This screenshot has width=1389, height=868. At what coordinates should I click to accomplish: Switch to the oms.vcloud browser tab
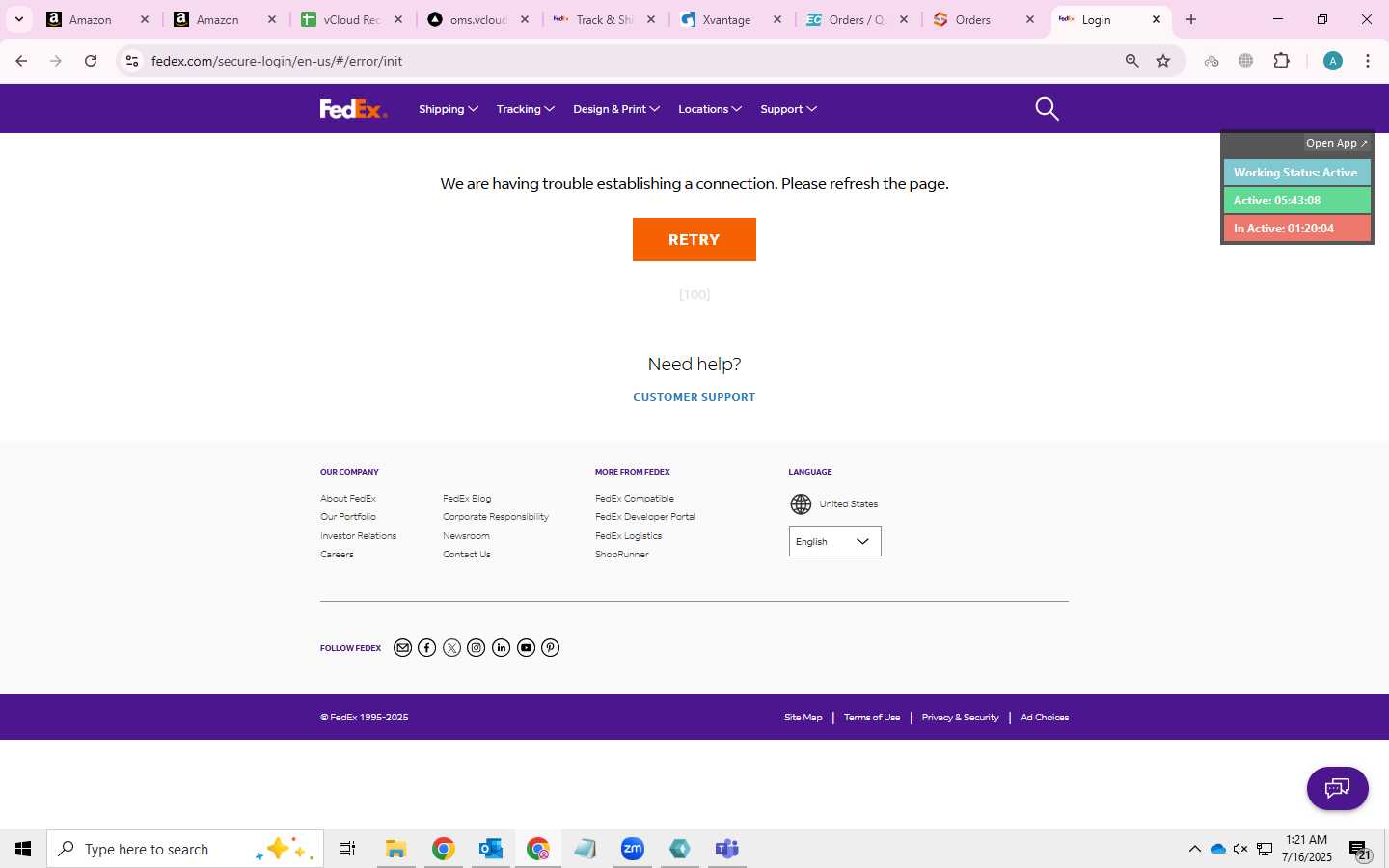click(477, 19)
